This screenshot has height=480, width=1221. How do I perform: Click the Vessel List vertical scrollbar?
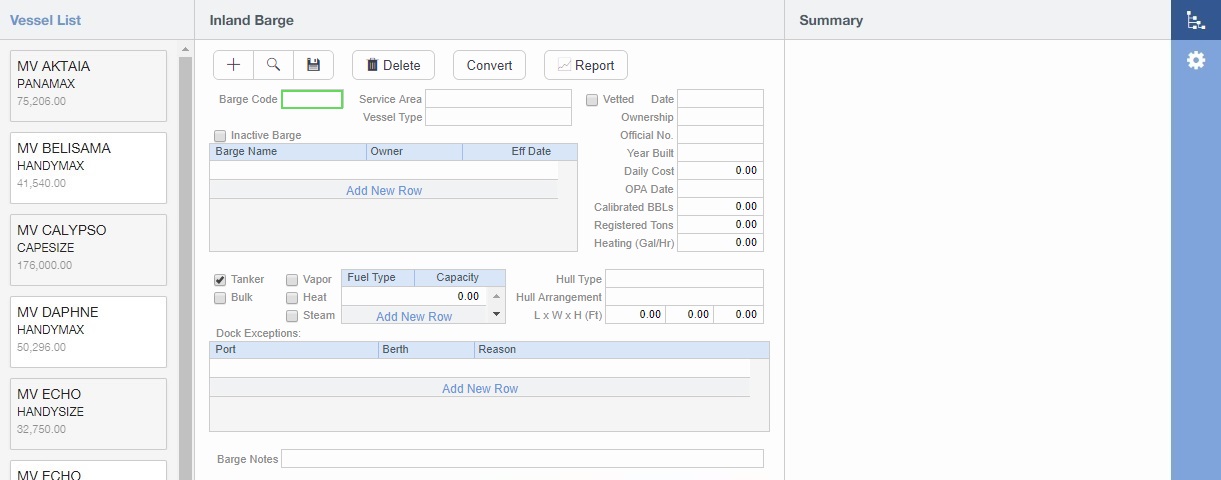[185, 260]
